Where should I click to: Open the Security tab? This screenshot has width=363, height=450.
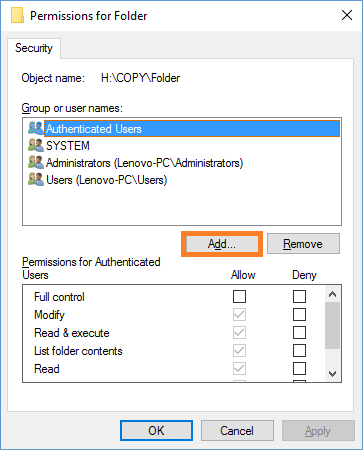point(34,48)
